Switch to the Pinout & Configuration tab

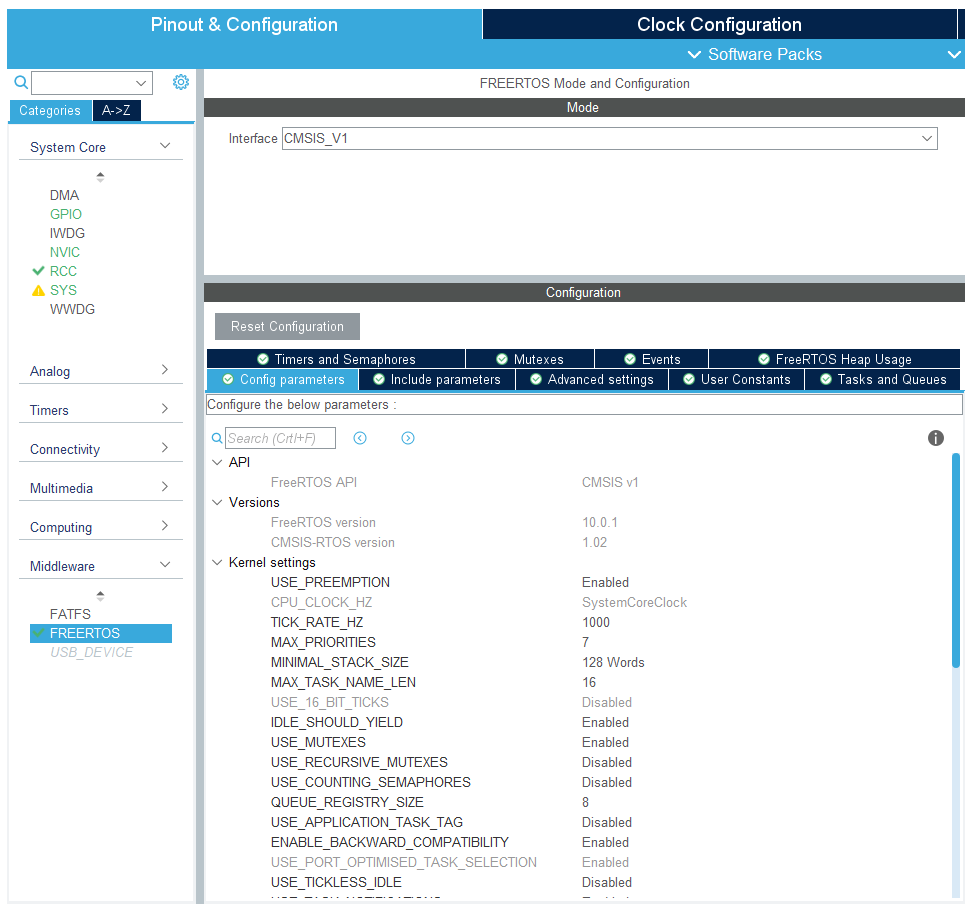coord(244,24)
